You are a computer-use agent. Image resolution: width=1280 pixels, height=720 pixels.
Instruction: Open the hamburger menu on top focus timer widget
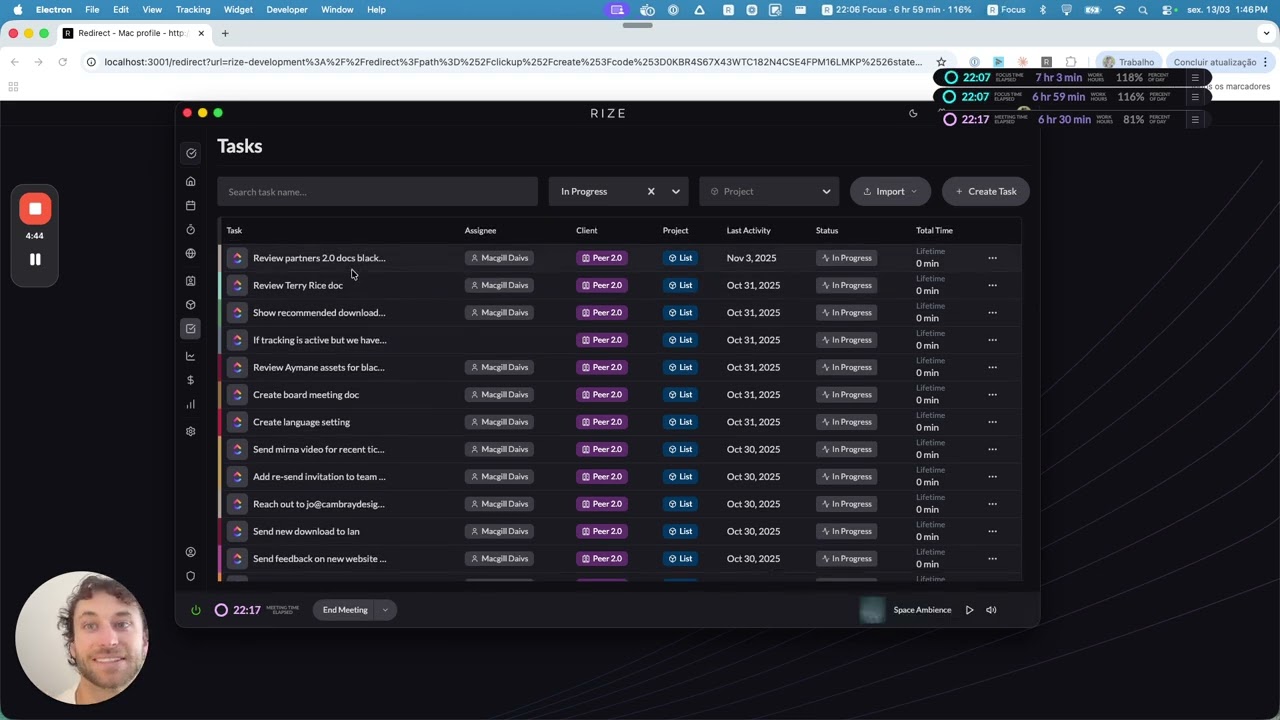1194,77
